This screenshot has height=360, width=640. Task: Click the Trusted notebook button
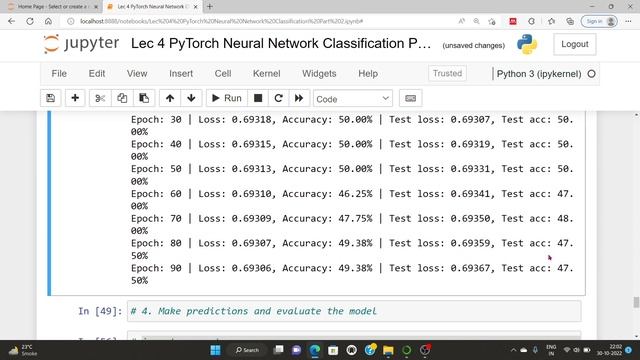tap(447, 73)
